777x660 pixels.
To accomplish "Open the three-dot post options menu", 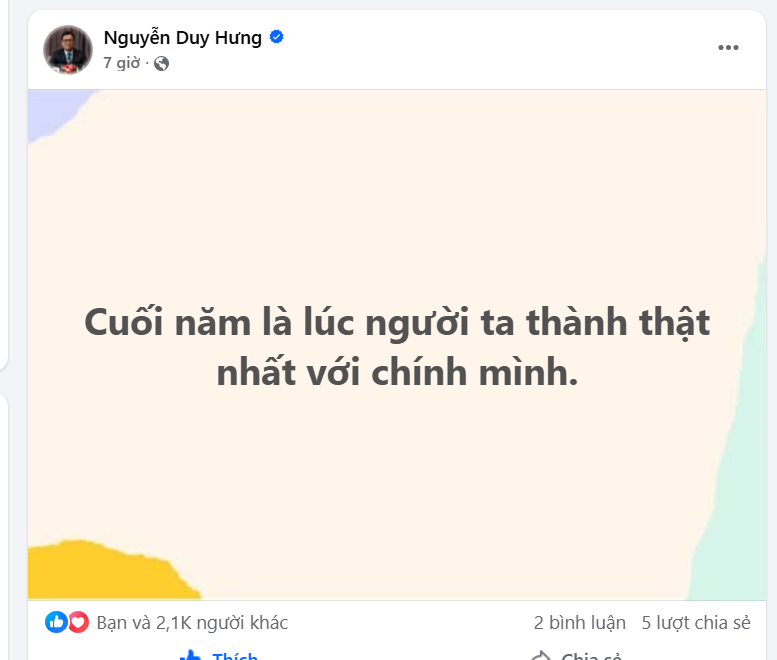I will click(728, 48).
